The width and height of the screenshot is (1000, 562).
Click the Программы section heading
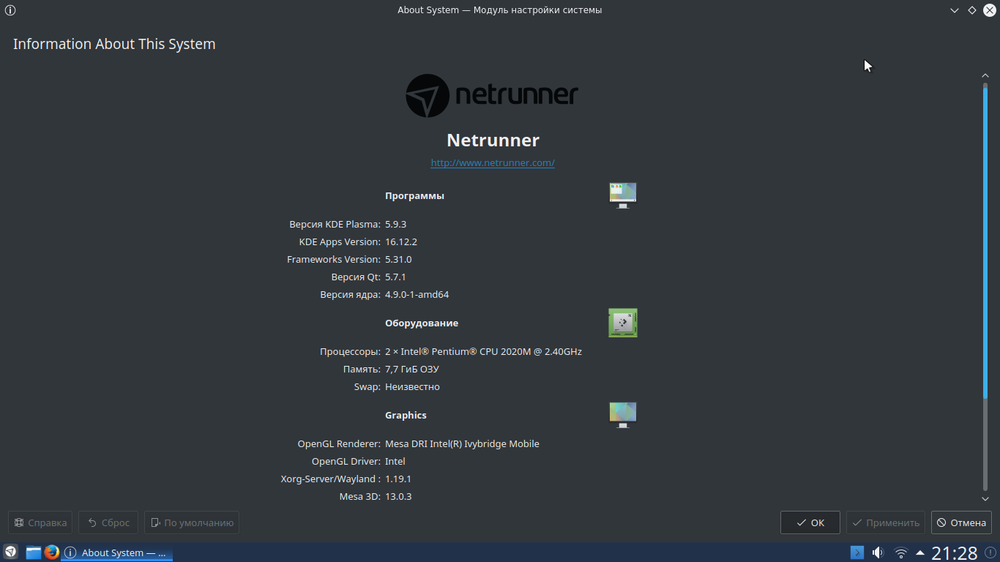[414, 196]
